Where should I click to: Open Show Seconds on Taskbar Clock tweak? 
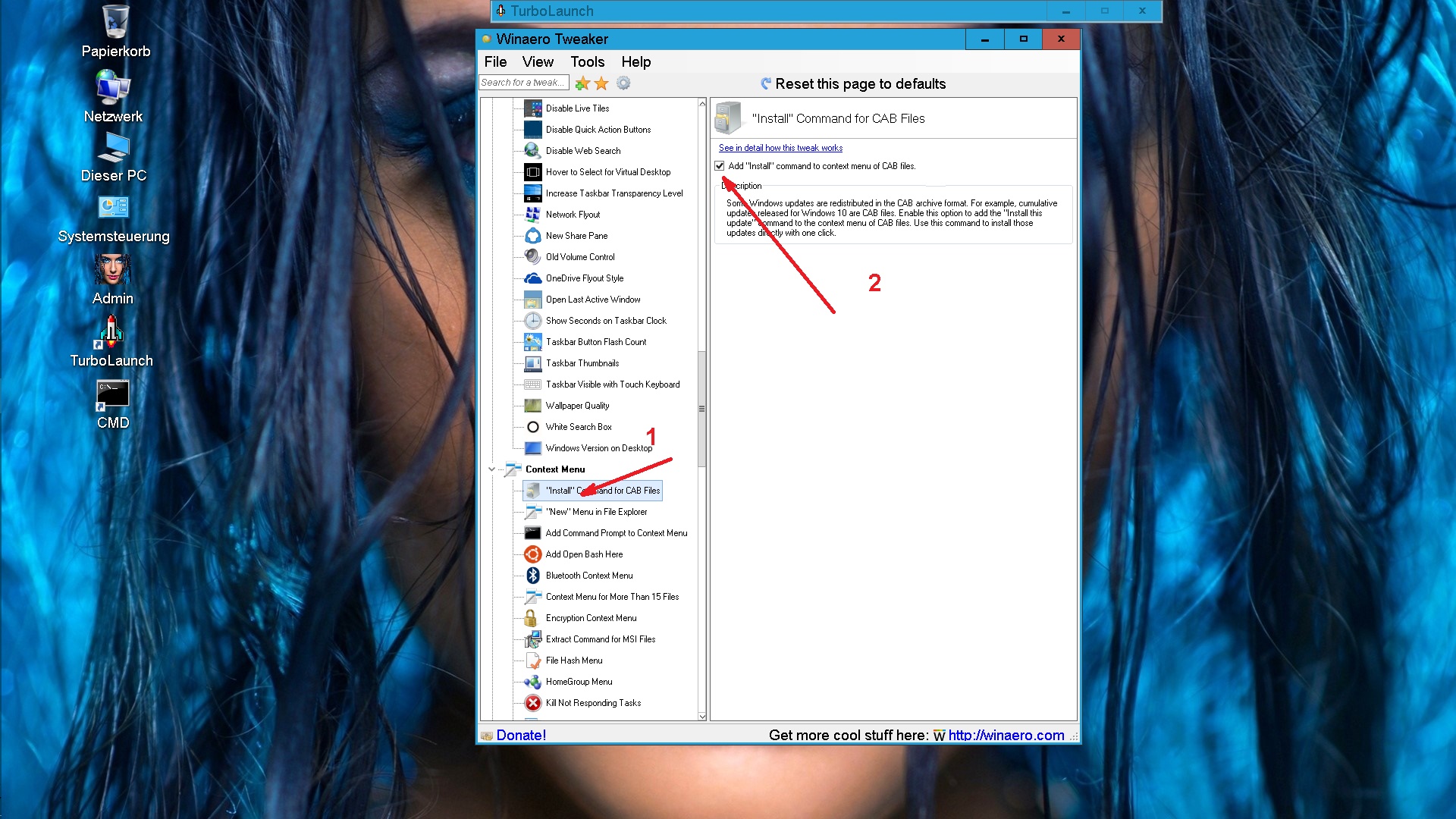pyautogui.click(x=605, y=321)
